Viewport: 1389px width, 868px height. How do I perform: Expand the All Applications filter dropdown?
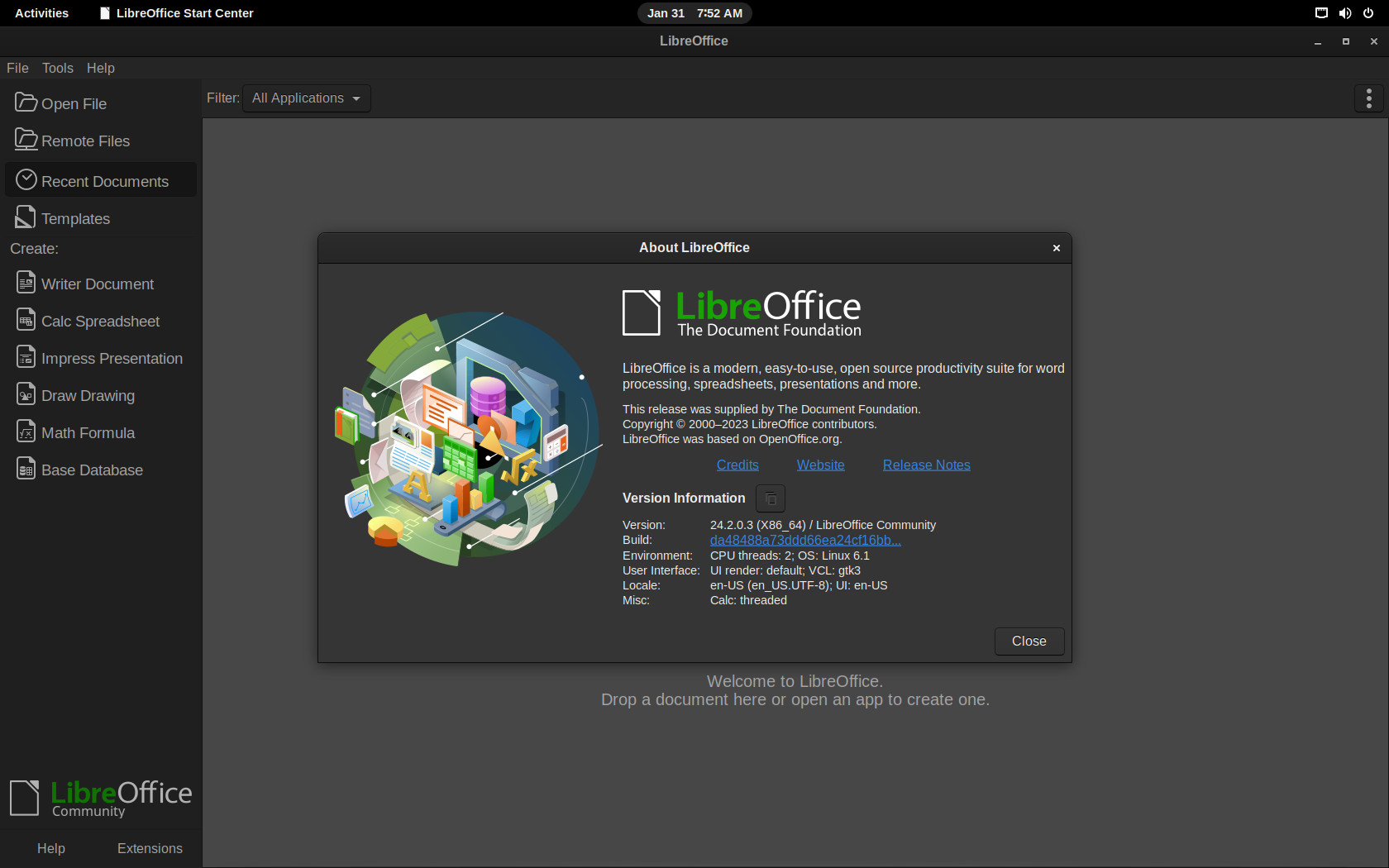tap(306, 98)
